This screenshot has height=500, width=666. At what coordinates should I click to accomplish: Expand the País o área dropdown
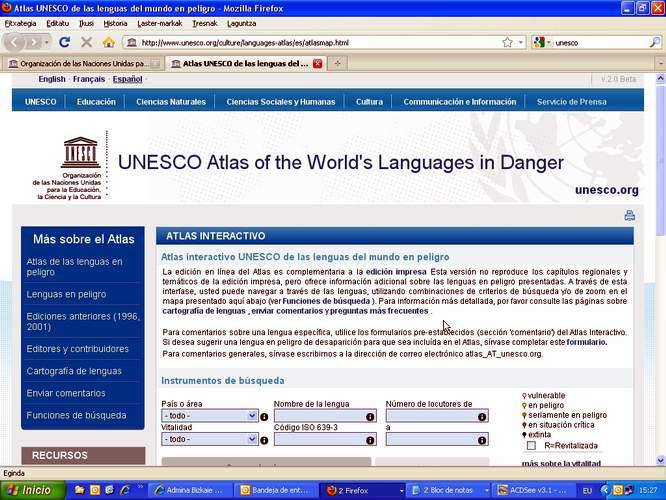252,415
